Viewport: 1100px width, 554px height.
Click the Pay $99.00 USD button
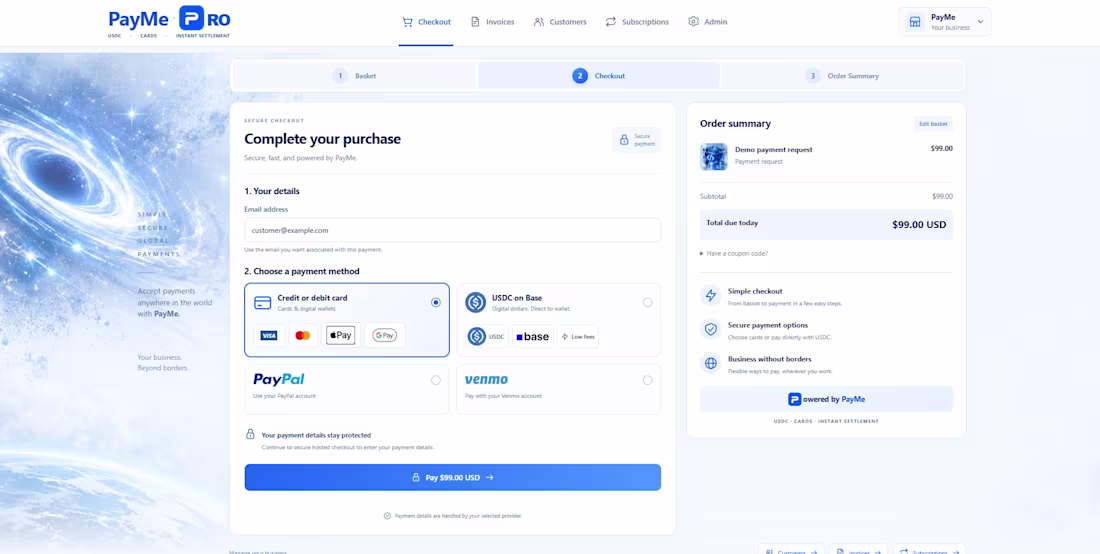click(x=452, y=478)
